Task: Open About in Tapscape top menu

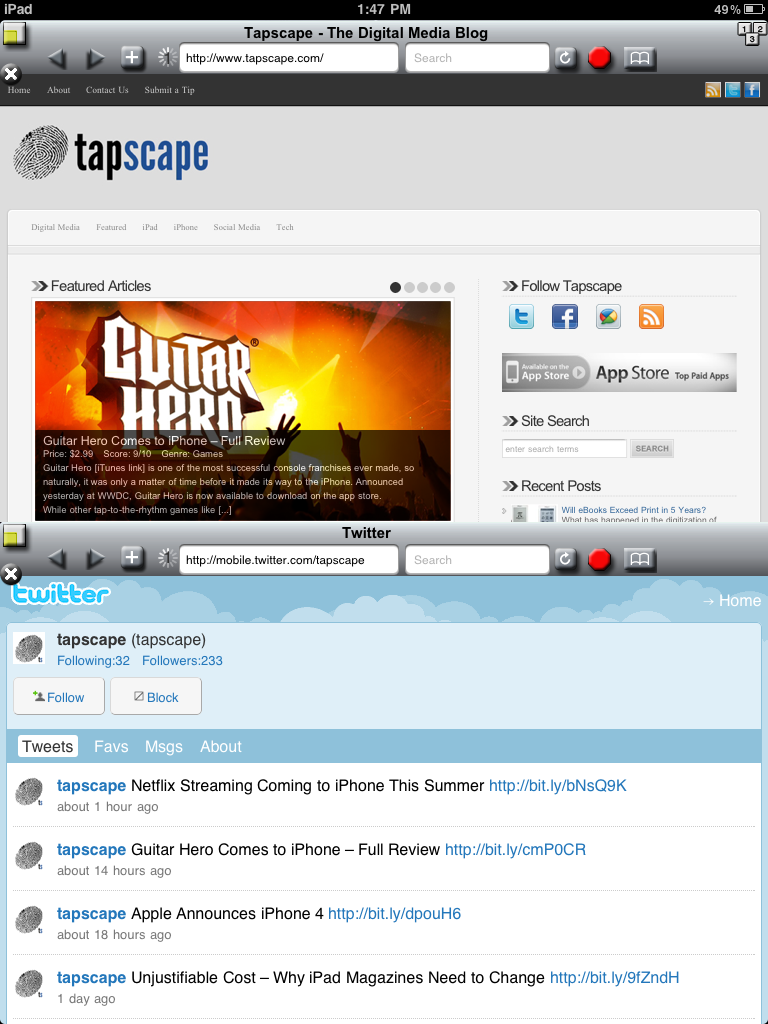Action: point(58,90)
